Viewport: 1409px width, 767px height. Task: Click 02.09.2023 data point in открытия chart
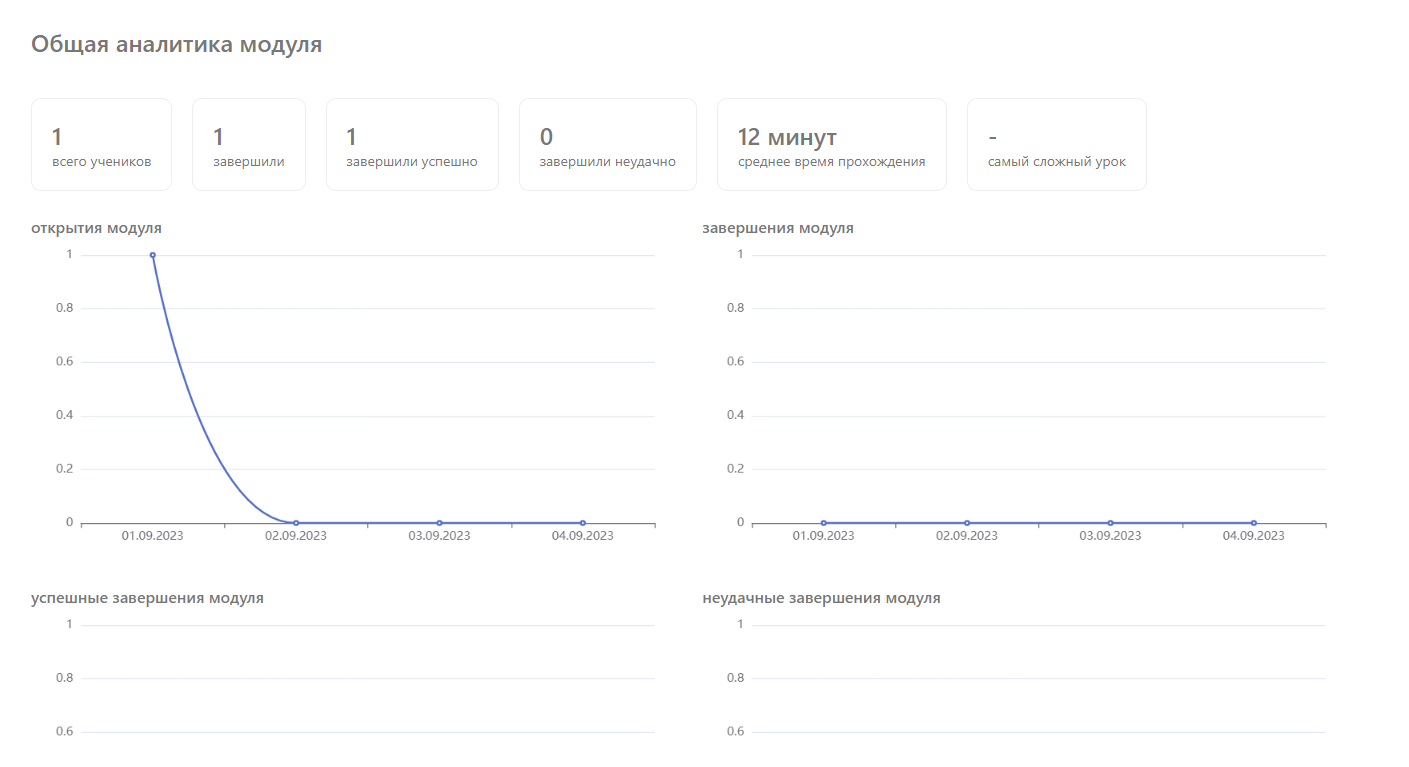point(296,523)
